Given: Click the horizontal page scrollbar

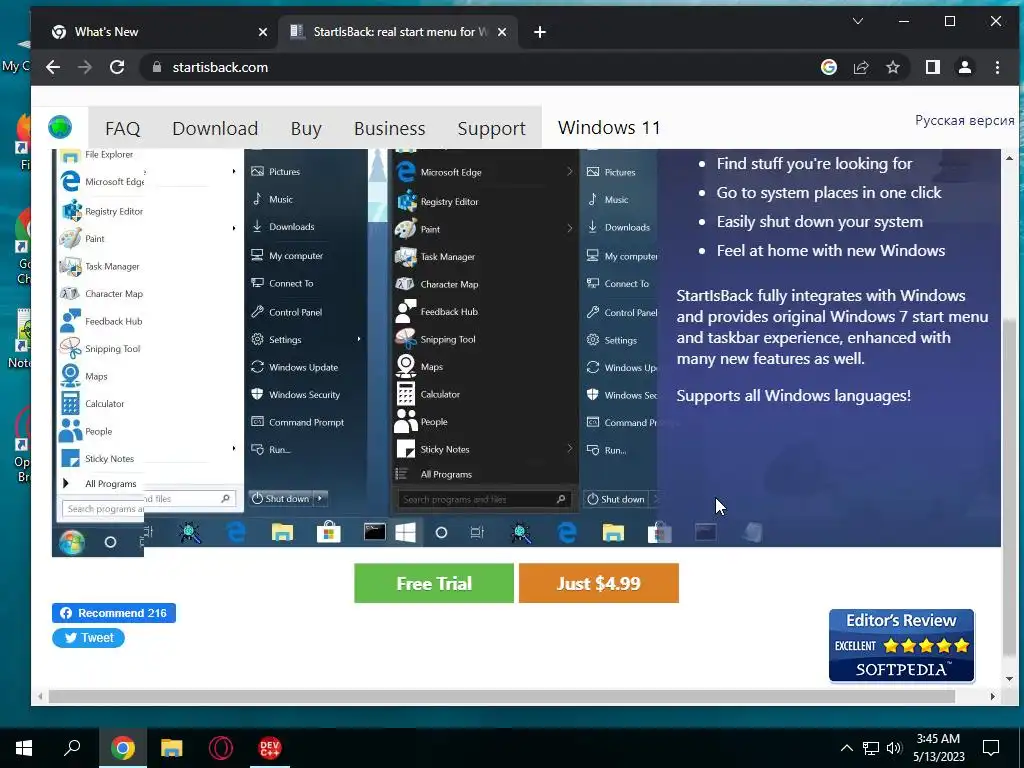Looking at the screenshot, I should [x=502, y=697].
